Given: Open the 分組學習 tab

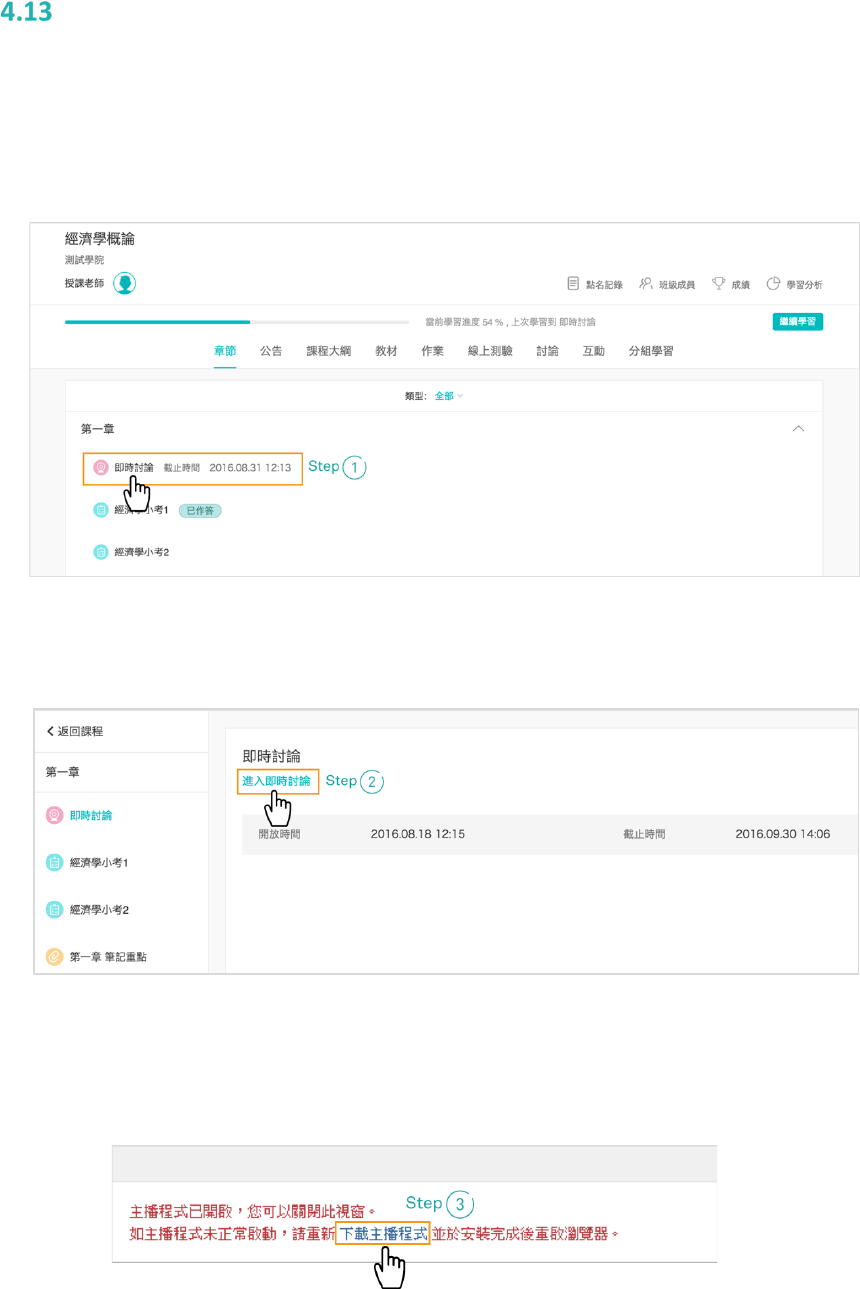Looking at the screenshot, I should pyautogui.click(x=650, y=351).
